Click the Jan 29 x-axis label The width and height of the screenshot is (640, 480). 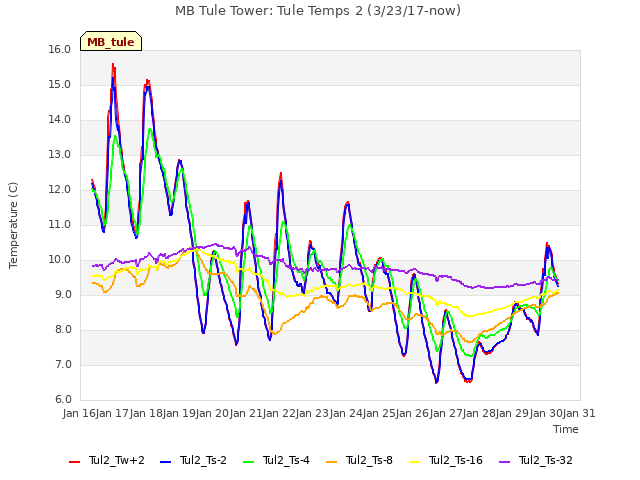(513, 414)
